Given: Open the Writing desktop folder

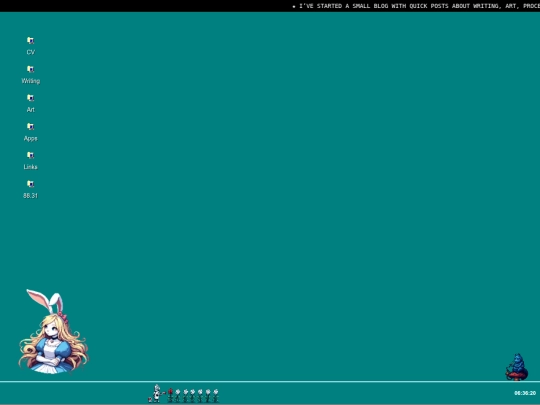Looking at the screenshot, I should click(31, 74).
